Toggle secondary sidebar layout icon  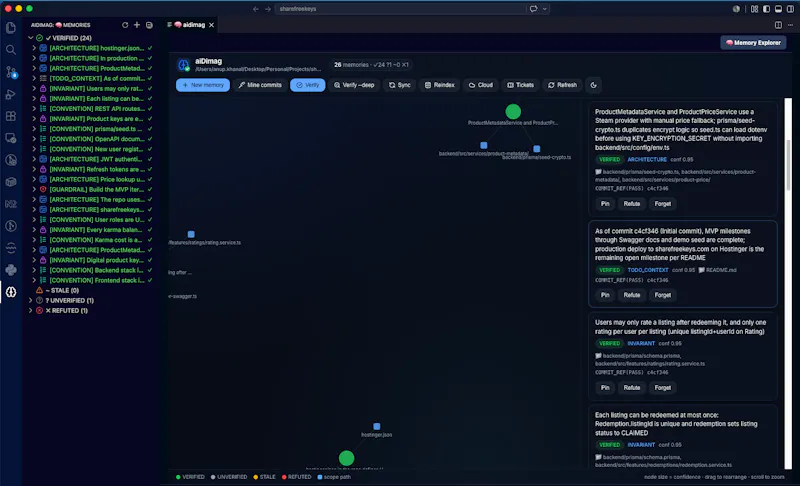790,9
